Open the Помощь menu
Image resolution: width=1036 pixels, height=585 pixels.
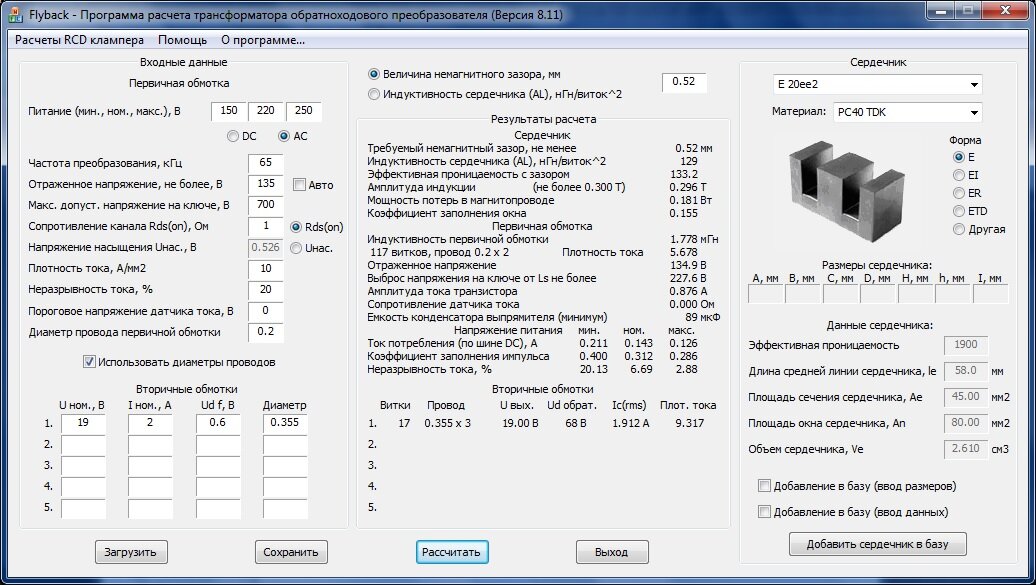click(x=182, y=40)
